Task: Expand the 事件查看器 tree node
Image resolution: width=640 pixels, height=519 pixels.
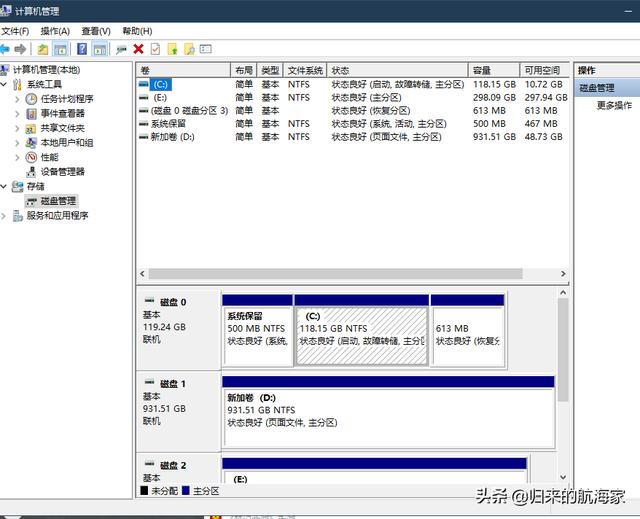Action: tap(17, 114)
